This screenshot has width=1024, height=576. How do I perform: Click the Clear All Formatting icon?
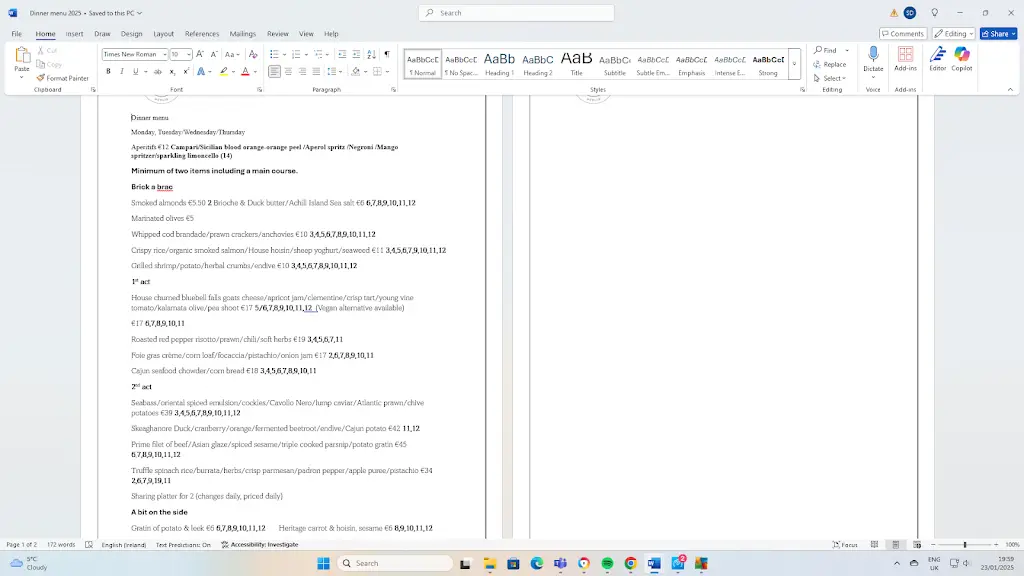(x=253, y=54)
